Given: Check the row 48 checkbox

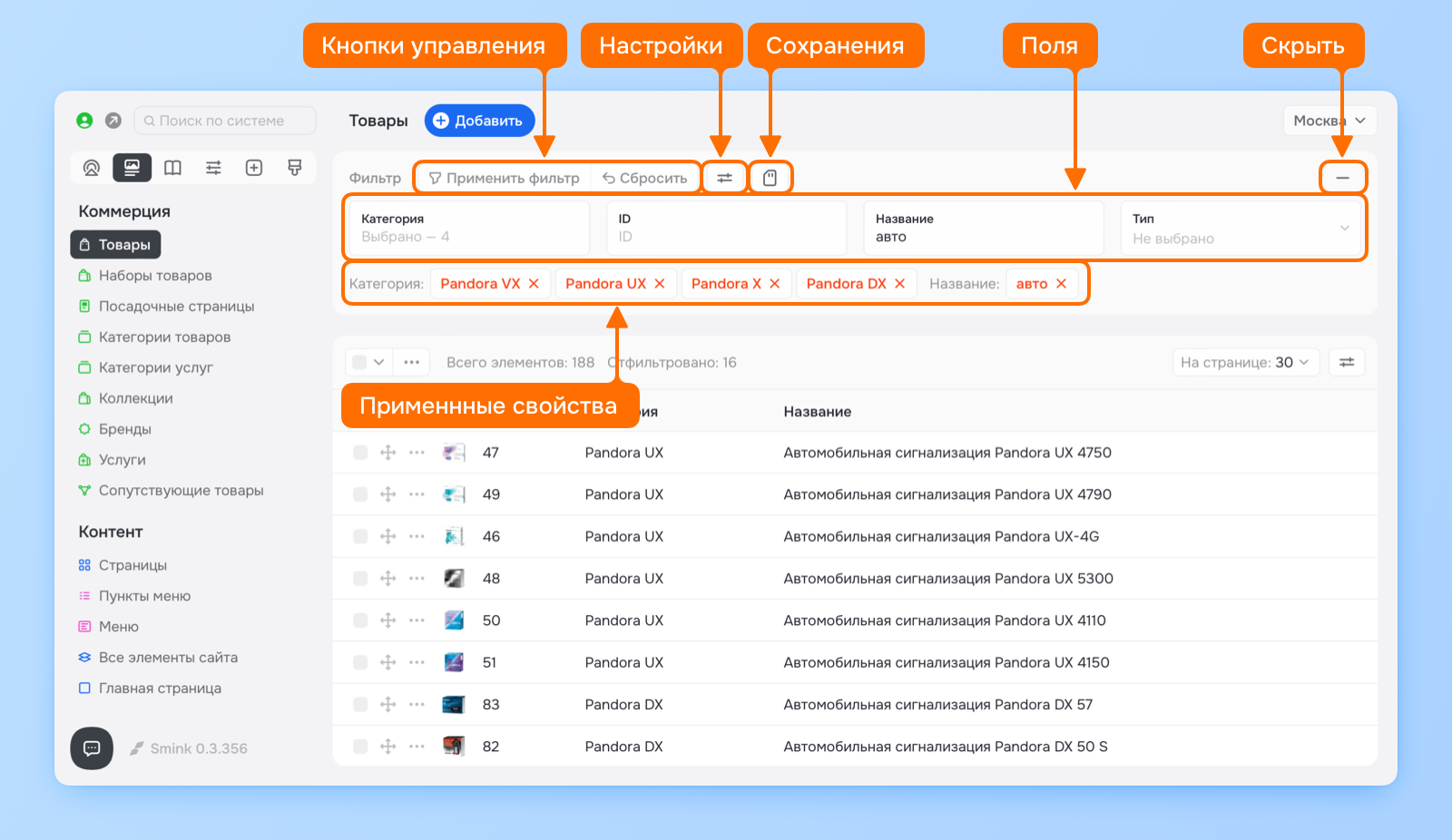Looking at the screenshot, I should 360,579.
